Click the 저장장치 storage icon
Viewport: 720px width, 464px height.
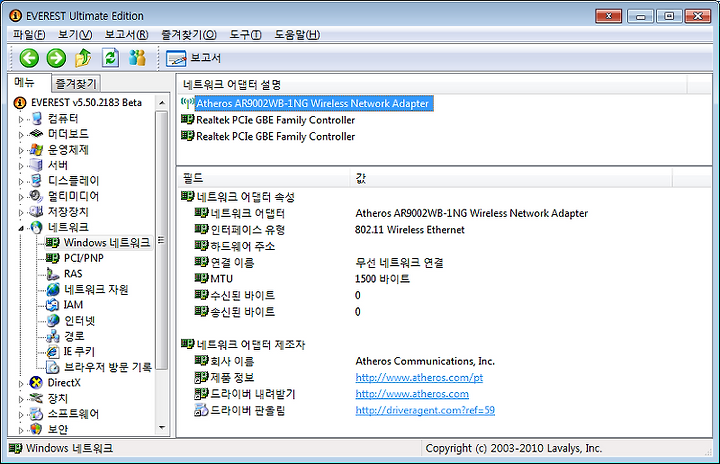(x=36, y=211)
